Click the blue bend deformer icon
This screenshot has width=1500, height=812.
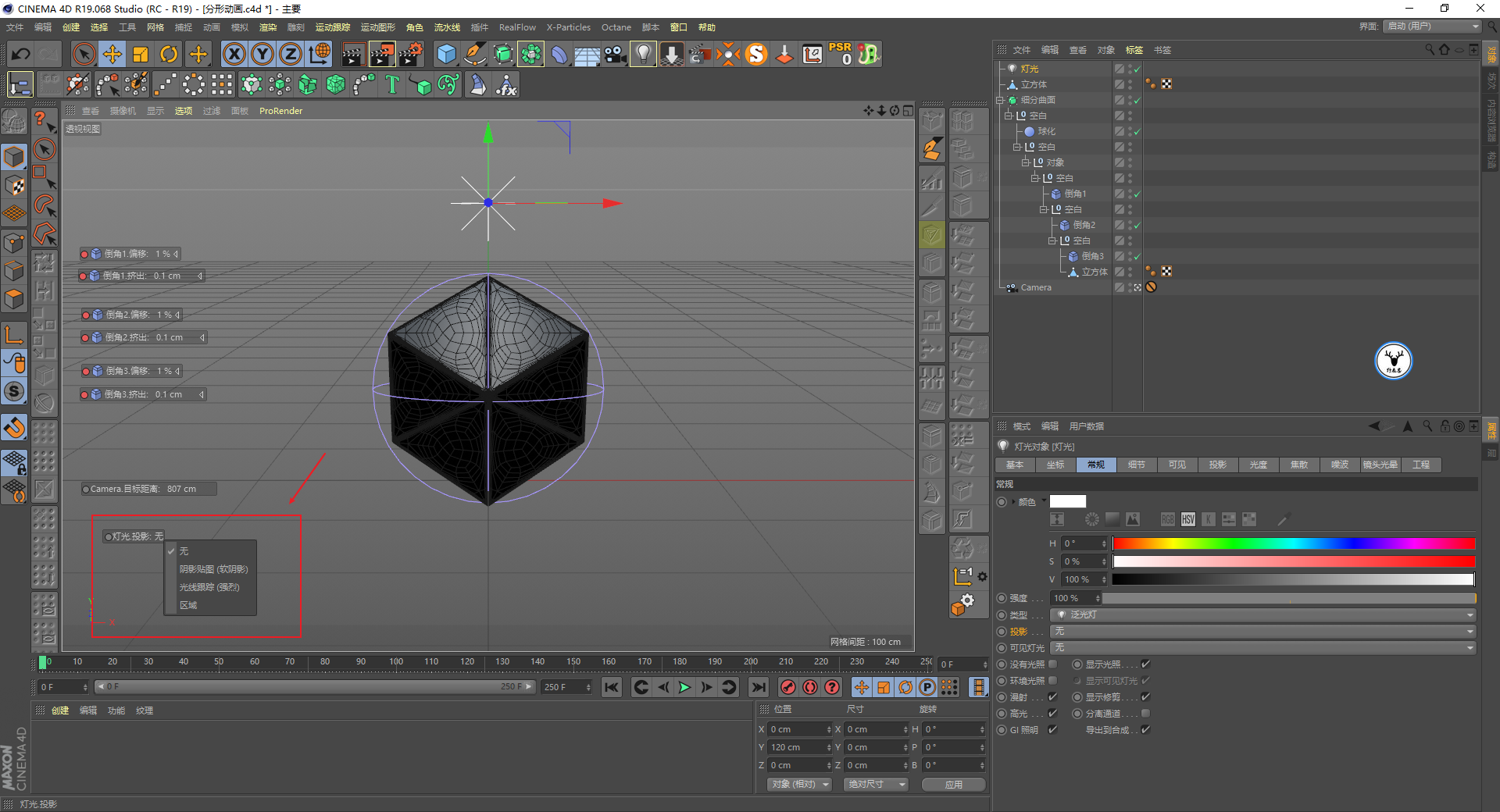coord(559,54)
